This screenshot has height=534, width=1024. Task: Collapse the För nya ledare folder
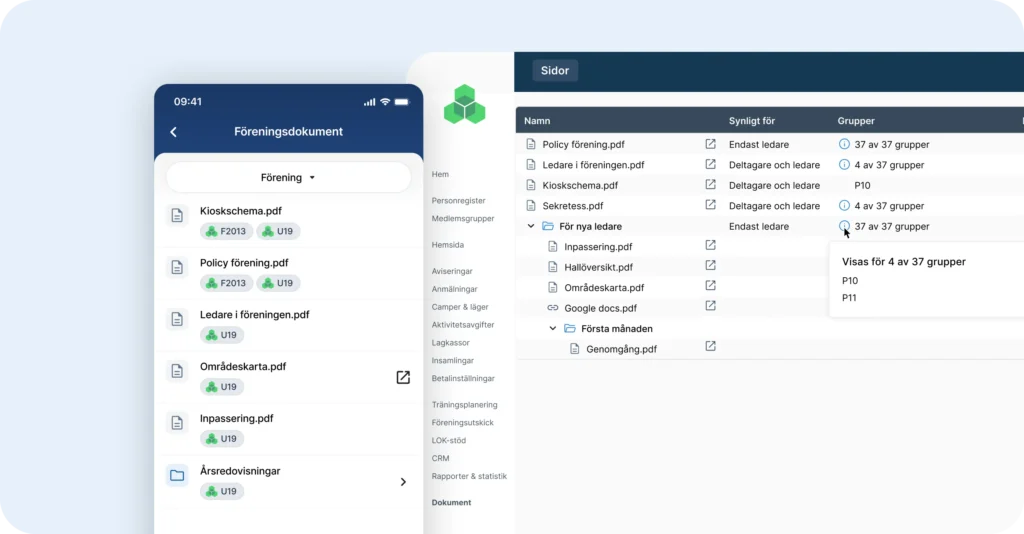click(531, 227)
